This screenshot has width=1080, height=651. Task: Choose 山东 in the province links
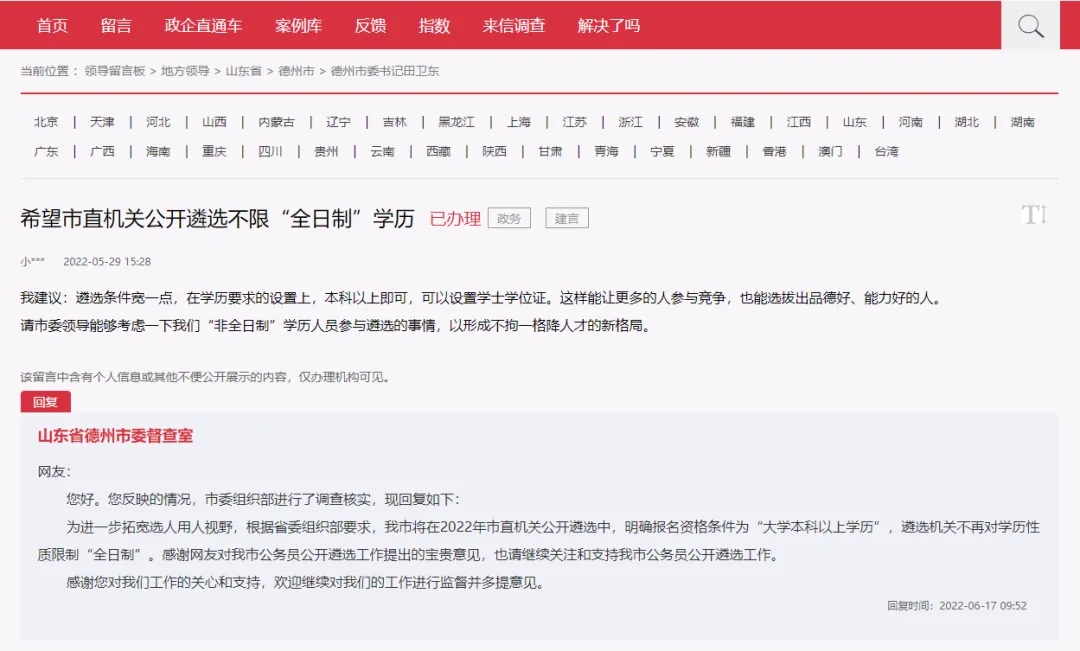point(854,120)
